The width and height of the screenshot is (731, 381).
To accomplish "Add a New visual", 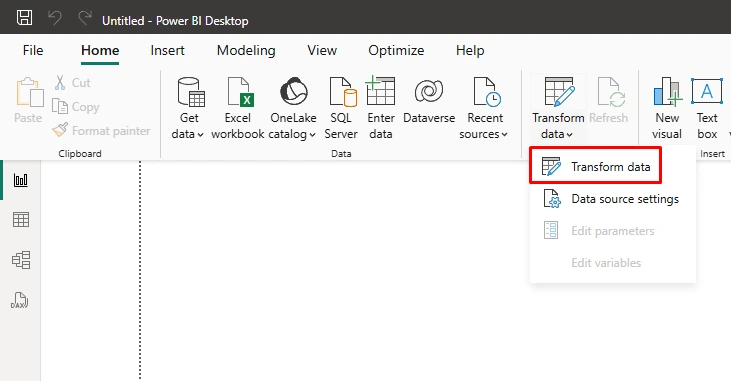I will 667,108.
